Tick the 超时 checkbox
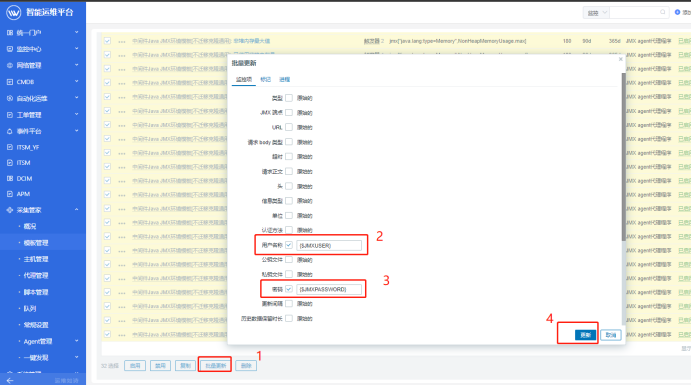692x386 pixels. pos(289,157)
